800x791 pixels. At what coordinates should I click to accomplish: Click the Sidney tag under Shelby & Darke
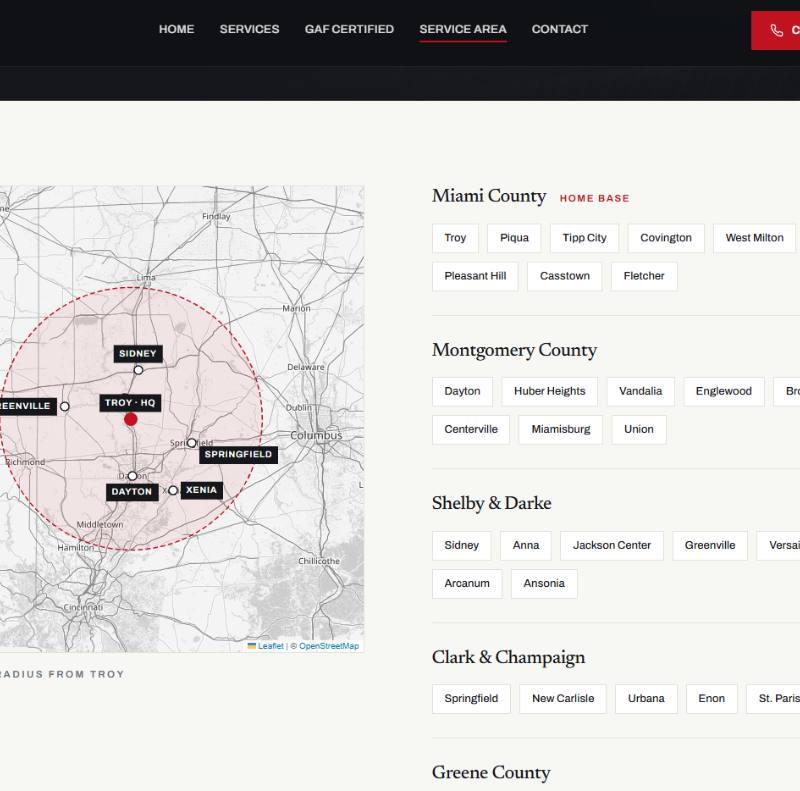462,546
